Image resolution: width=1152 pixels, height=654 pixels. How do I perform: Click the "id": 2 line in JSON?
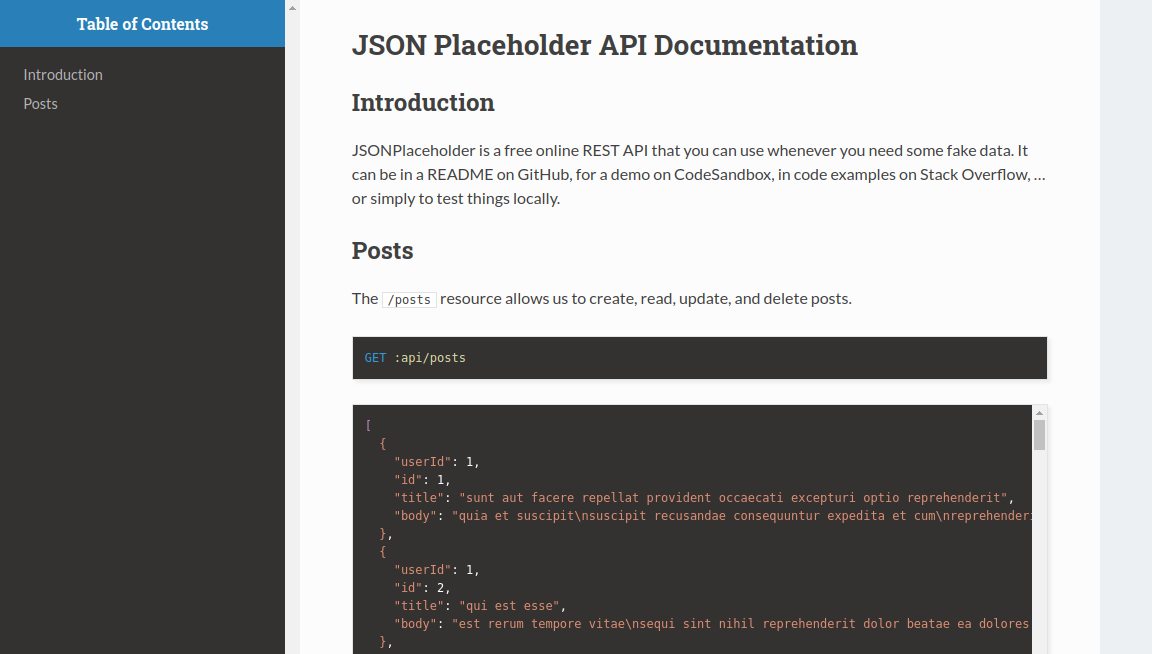pyautogui.click(x=422, y=588)
